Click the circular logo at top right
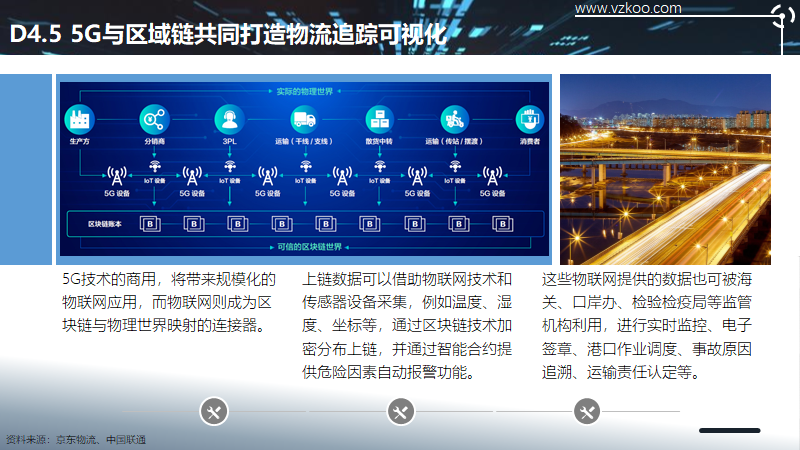This screenshot has width=800, height=450. pos(782,17)
